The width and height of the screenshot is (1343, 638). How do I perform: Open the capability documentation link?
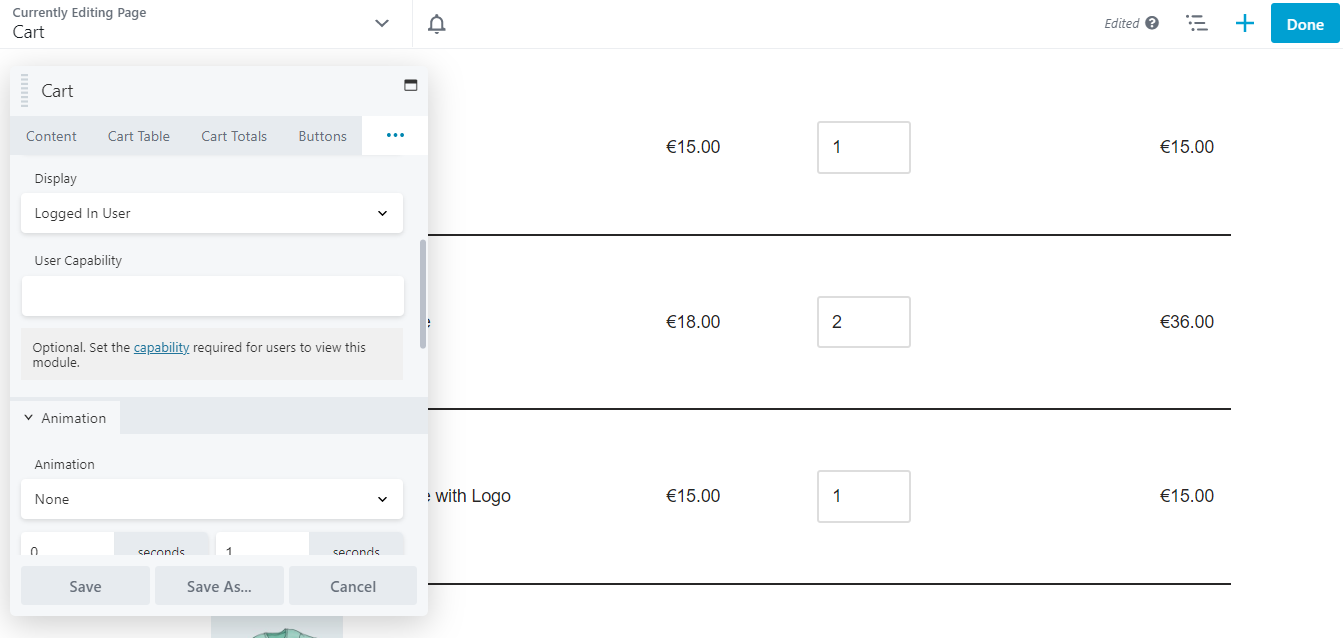[x=161, y=347]
